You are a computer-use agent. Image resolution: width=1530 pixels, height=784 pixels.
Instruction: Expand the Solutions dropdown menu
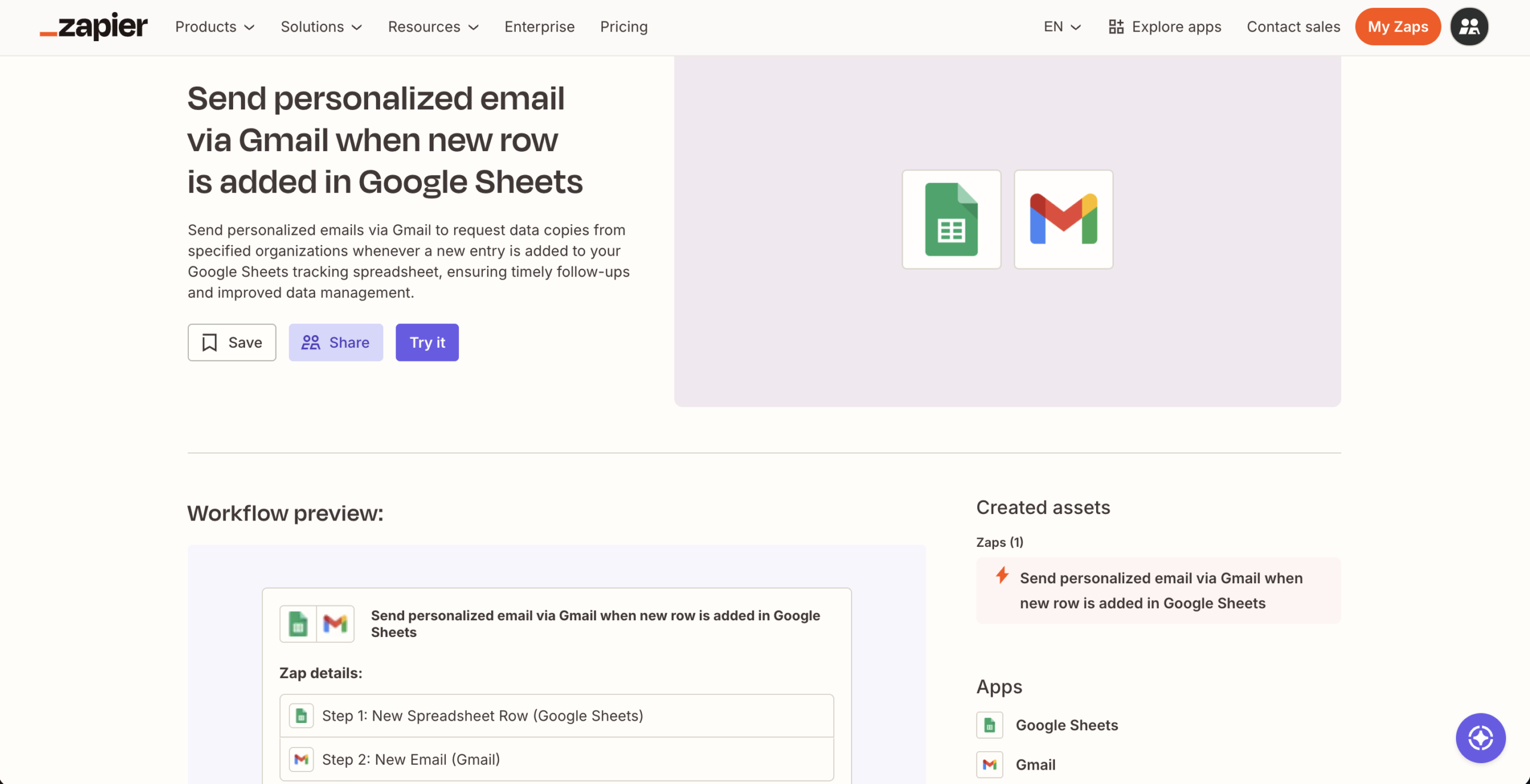[322, 27]
